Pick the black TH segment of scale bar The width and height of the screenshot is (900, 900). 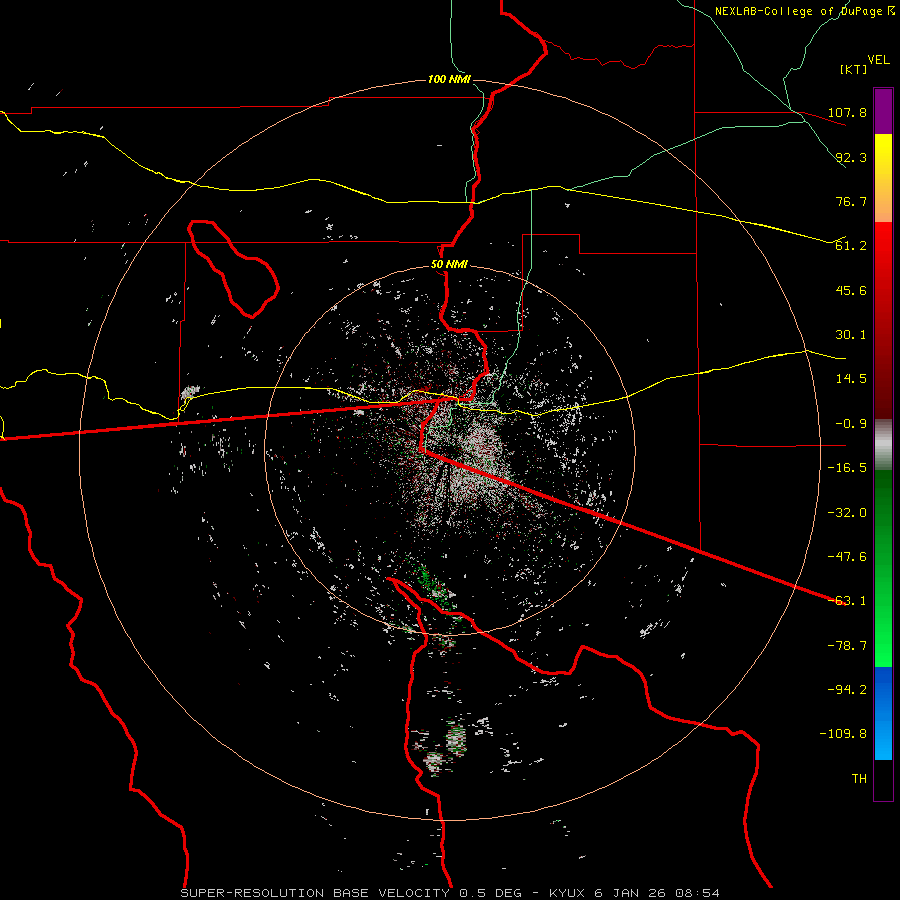[x=883, y=779]
